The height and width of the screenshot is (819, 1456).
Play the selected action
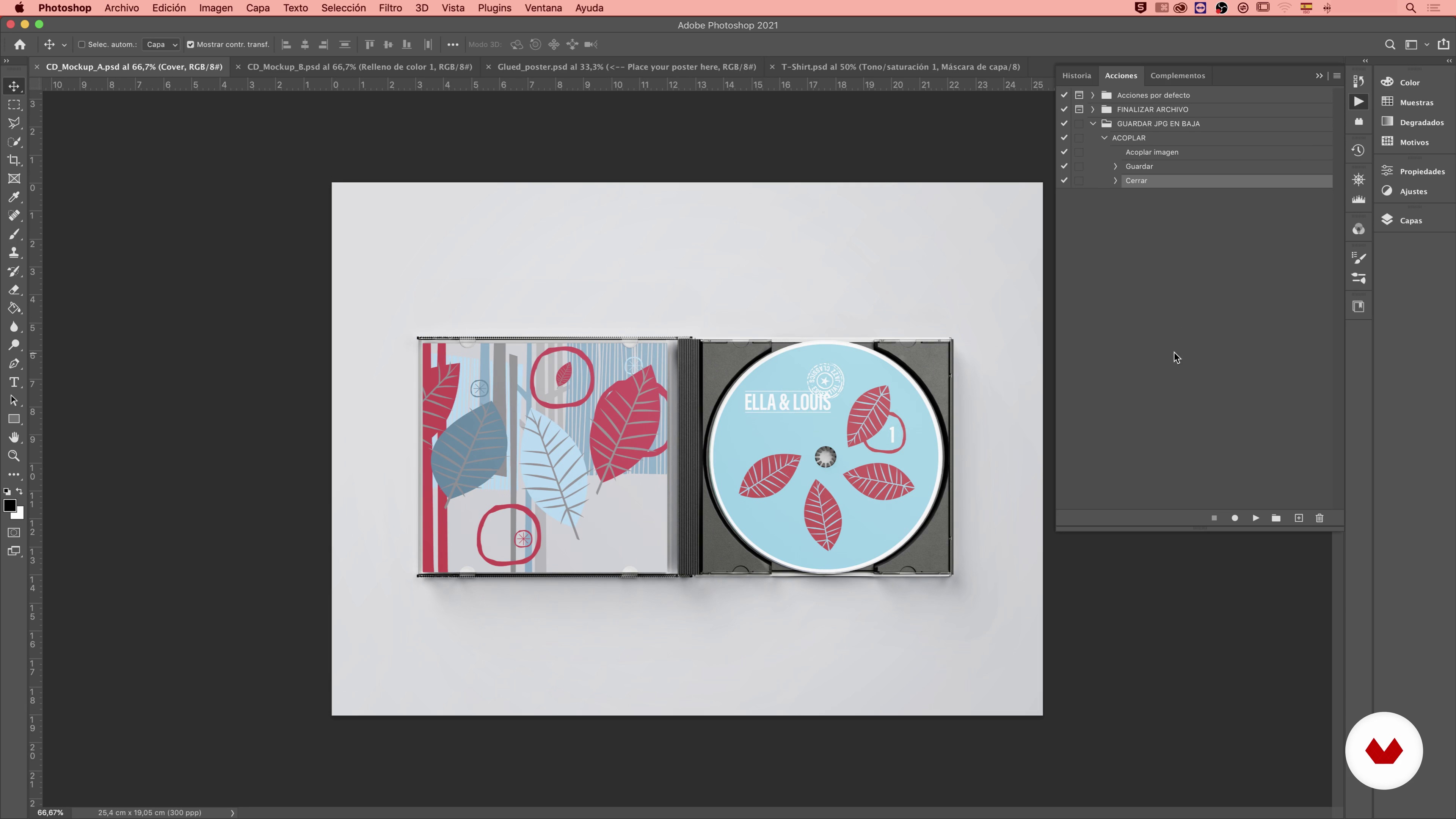click(1255, 518)
